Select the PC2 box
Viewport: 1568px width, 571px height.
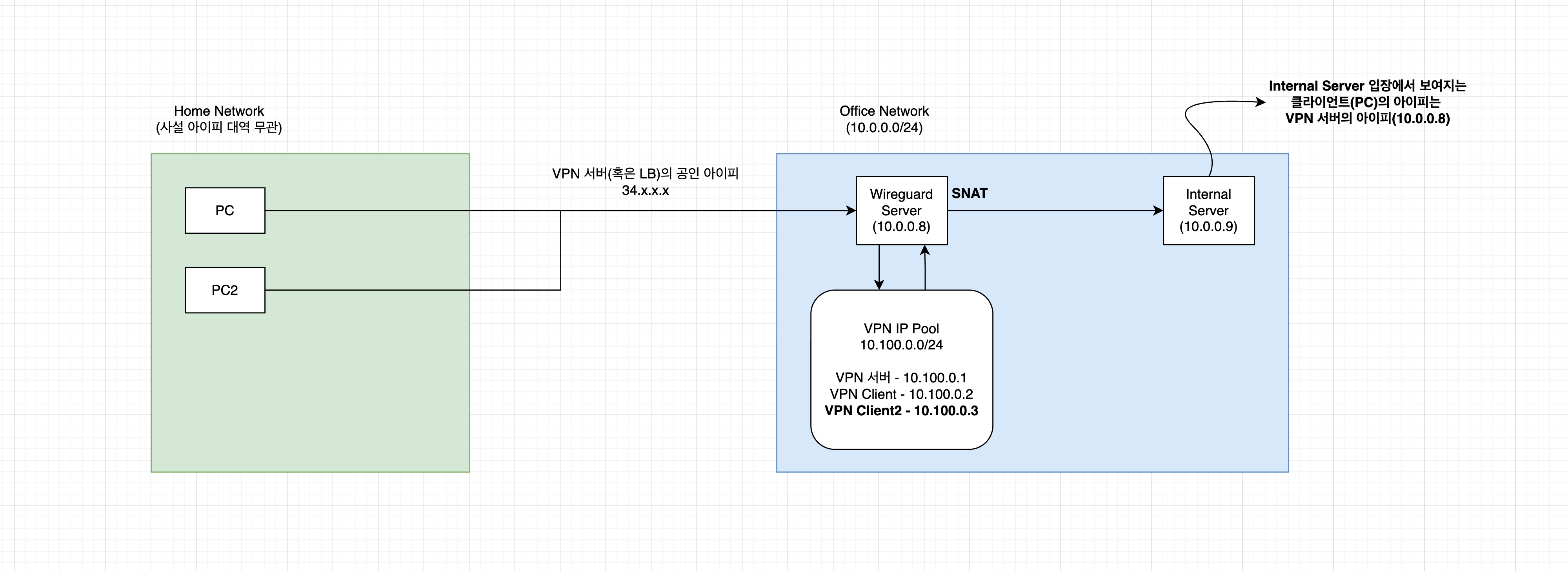coord(225,290)
